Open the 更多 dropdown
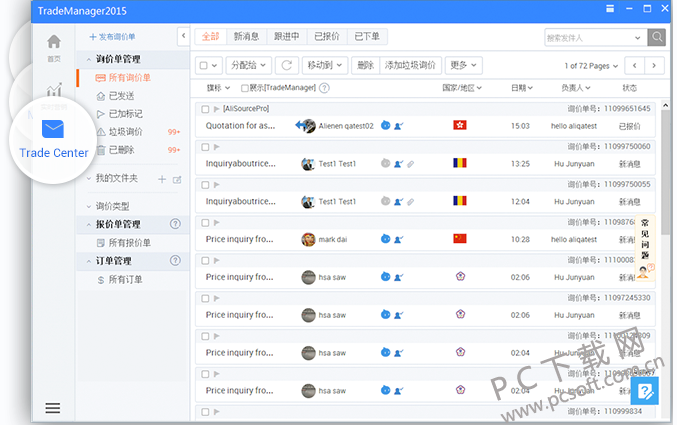This screenshot has width=677, height=425. click(x=463, y=65)
